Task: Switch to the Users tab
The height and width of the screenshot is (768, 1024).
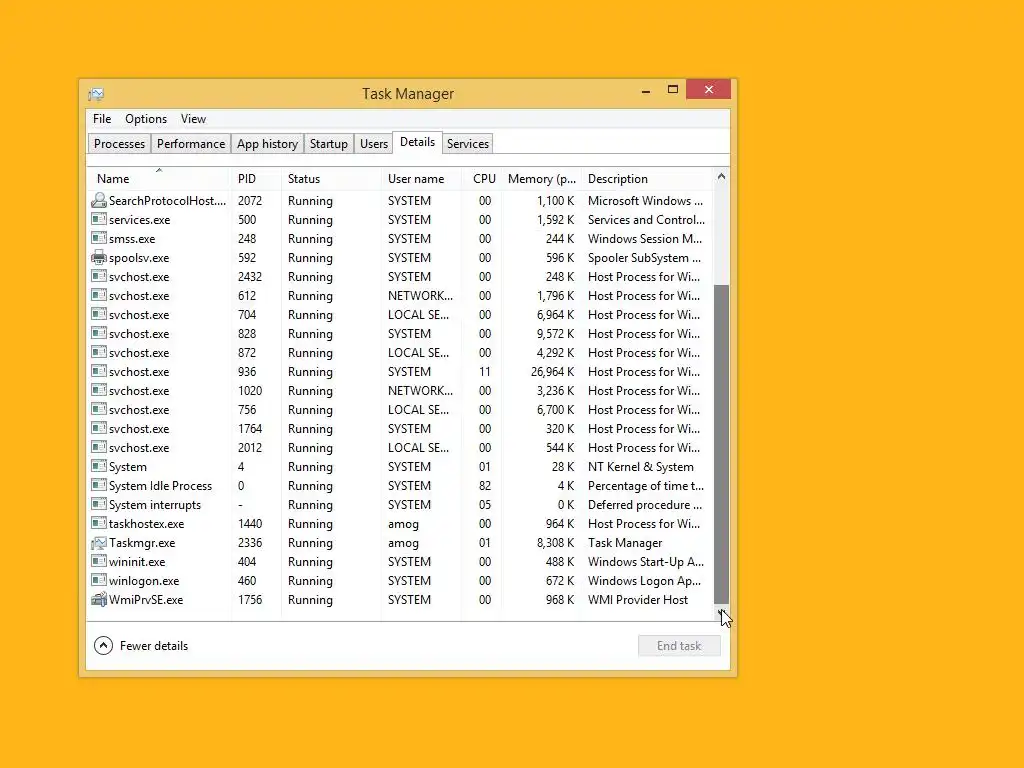Action: [374, 144]
